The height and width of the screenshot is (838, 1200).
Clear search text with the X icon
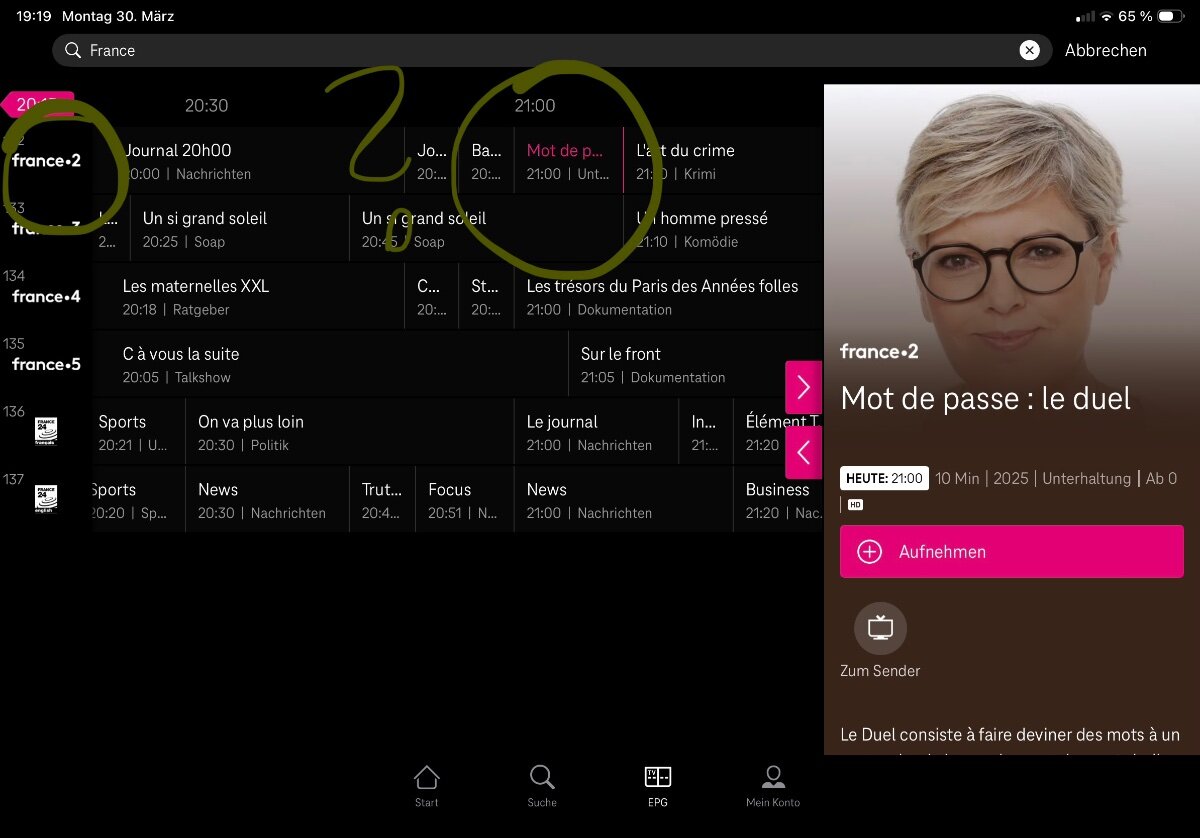click(1029, 51)
